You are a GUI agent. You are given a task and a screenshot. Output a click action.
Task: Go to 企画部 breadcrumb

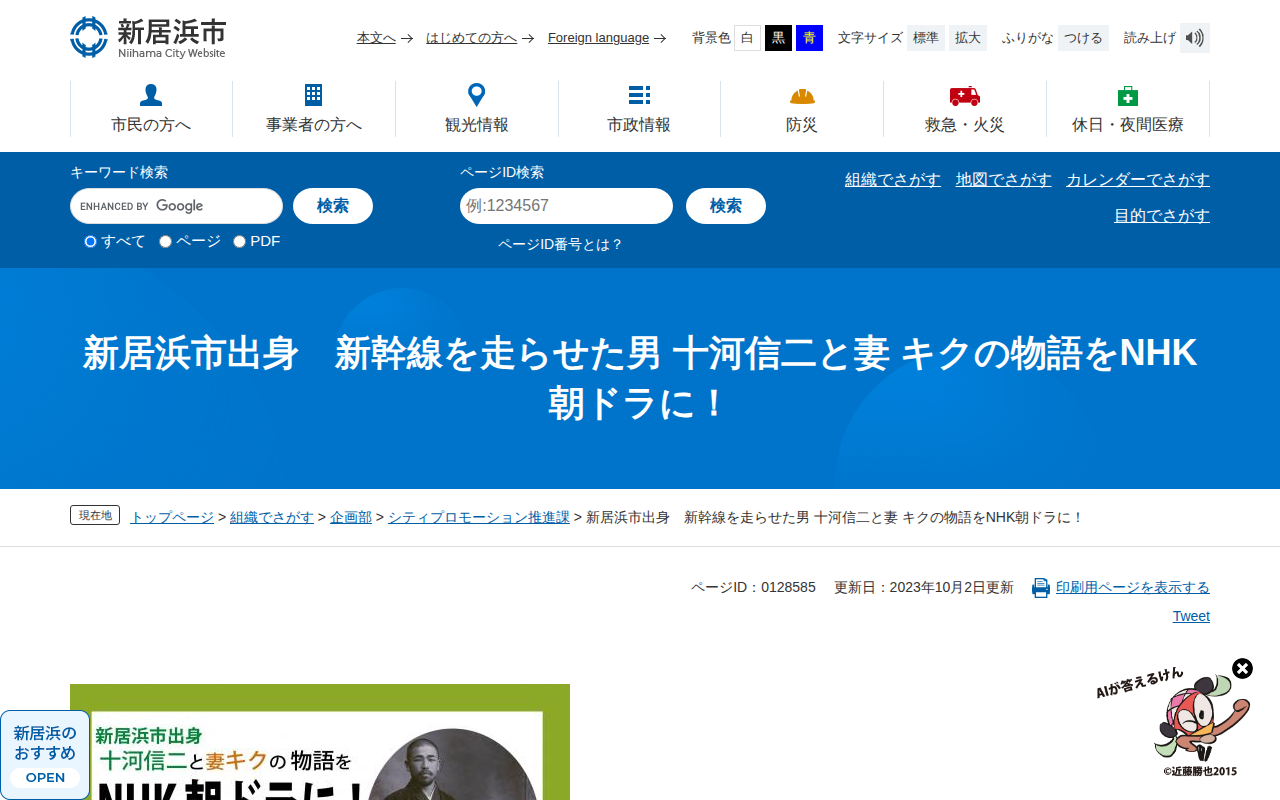coord(351,517)
